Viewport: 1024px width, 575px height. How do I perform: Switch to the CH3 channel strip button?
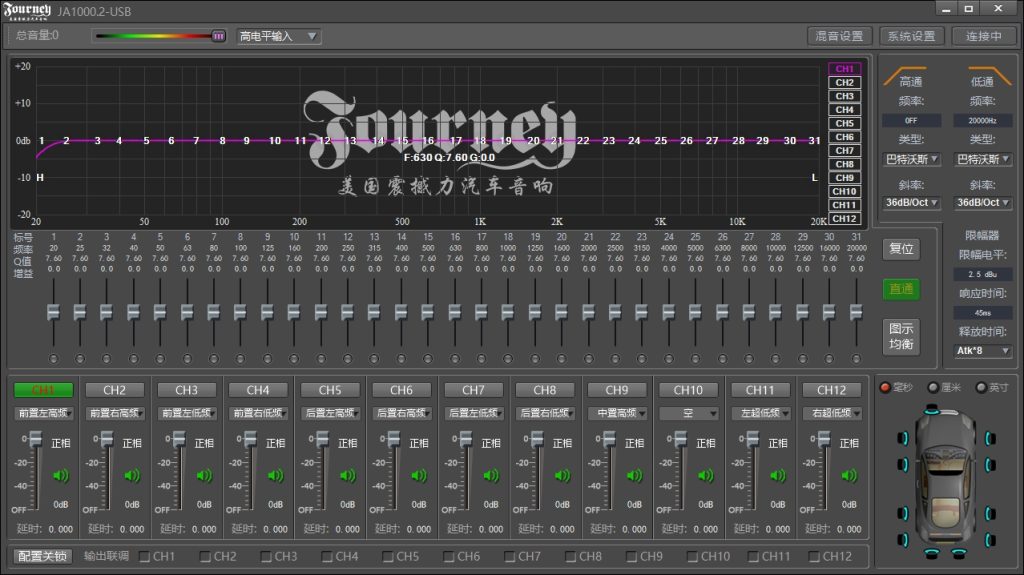186,390
